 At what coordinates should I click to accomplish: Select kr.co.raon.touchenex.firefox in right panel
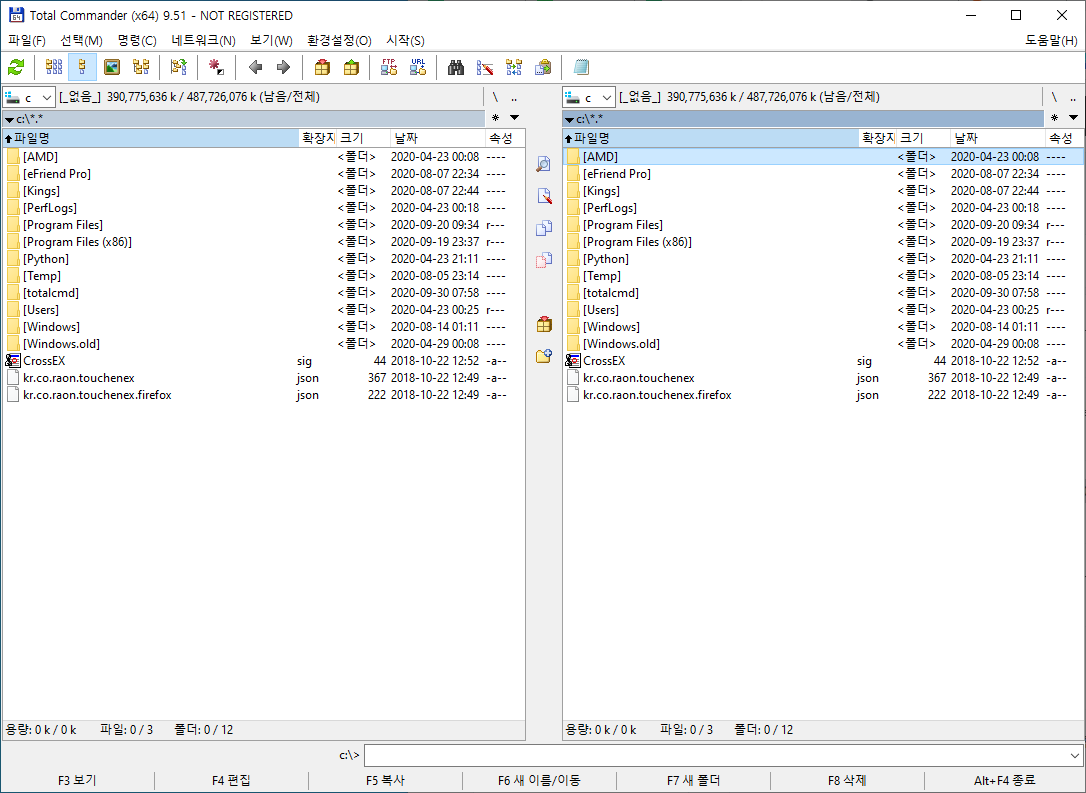coord(824,395)
